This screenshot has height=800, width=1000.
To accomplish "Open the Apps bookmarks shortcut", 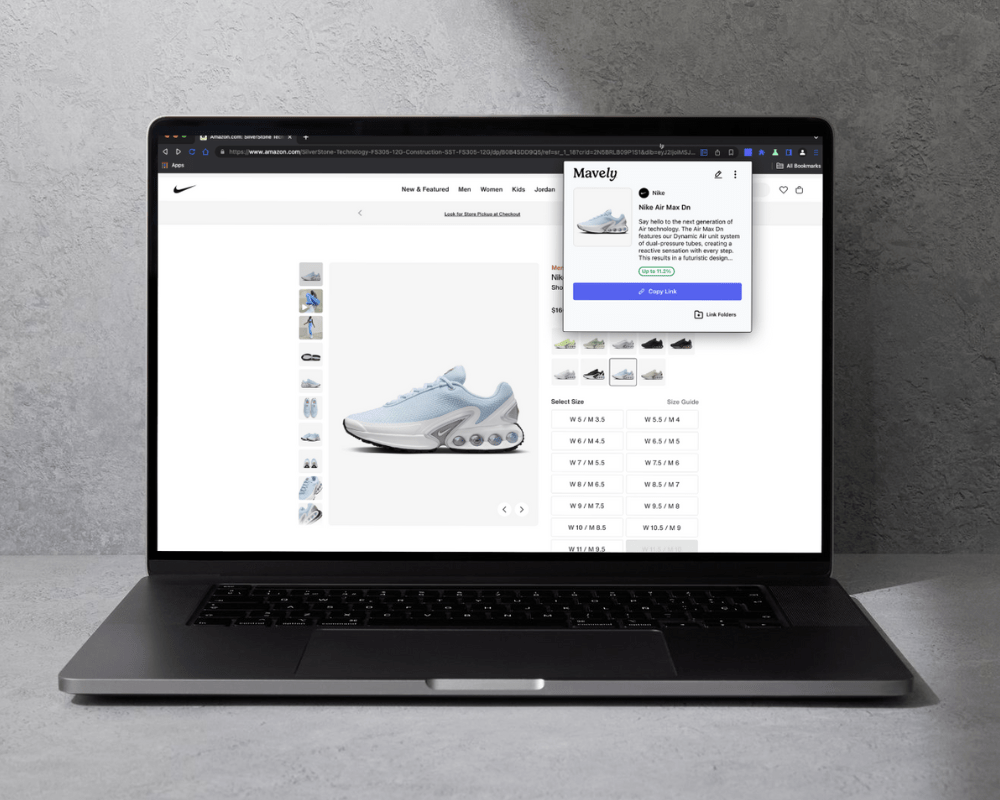I will 173,165.
